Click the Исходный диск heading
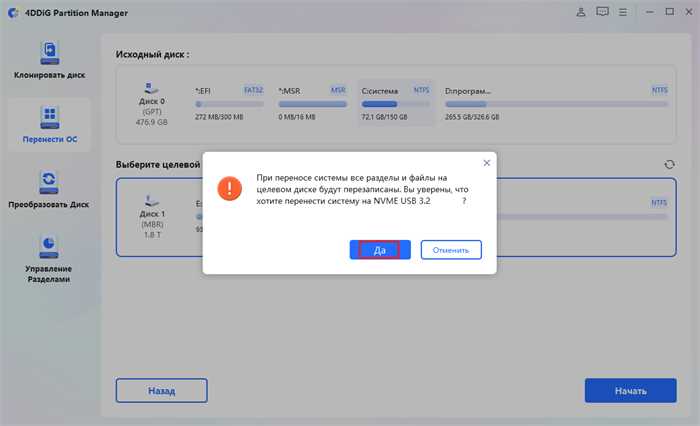 click(152, 54)
